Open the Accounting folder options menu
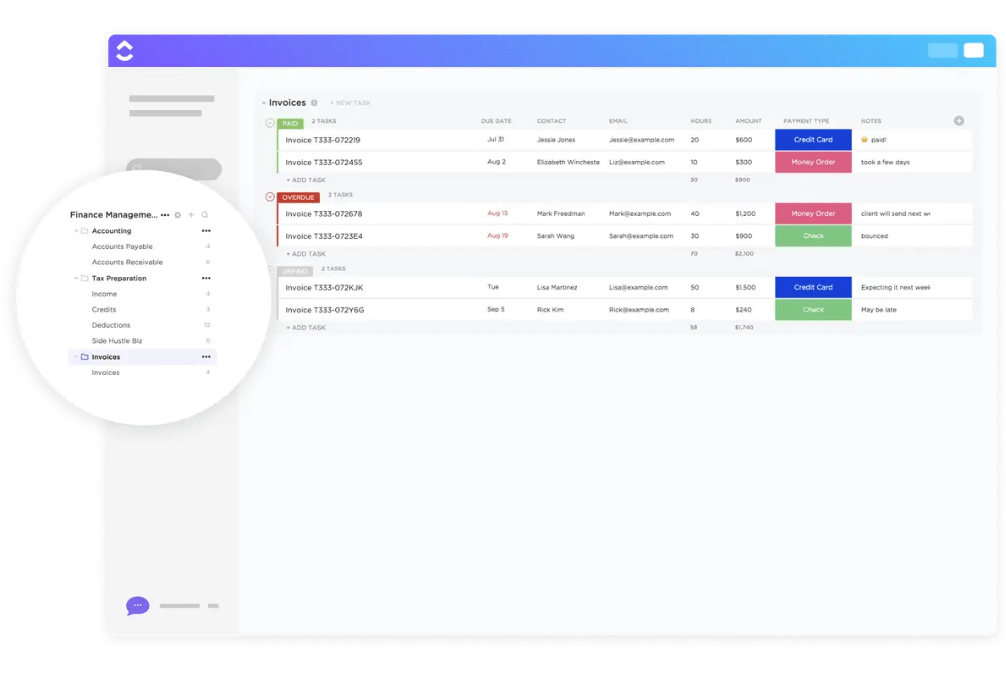This screenshot has width=1006, height=675. coord(206,231)
